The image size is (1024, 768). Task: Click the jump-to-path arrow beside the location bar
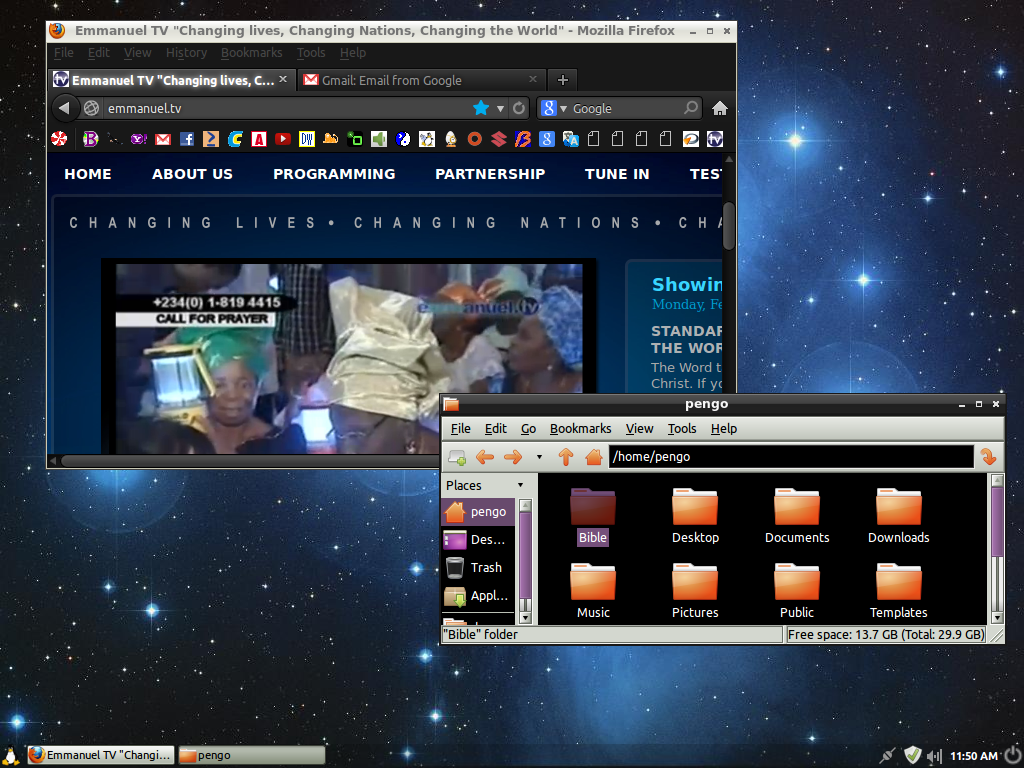coord(989,457)
